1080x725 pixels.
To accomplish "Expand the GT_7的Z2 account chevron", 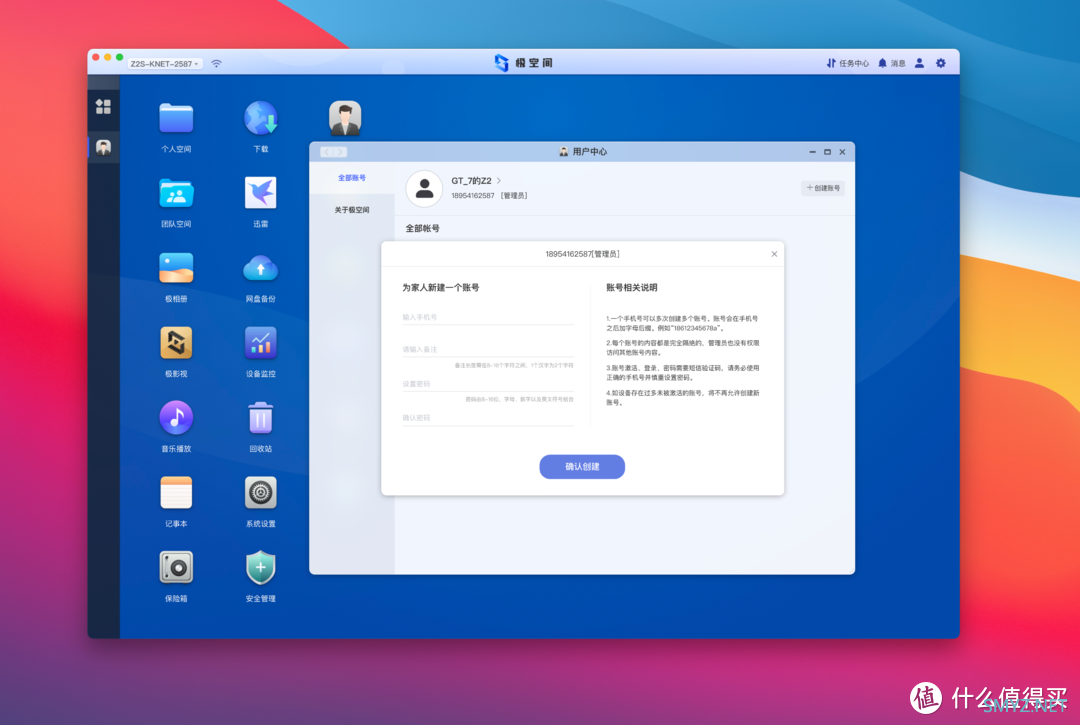I will pyautogui.click(x=499, y=180).
